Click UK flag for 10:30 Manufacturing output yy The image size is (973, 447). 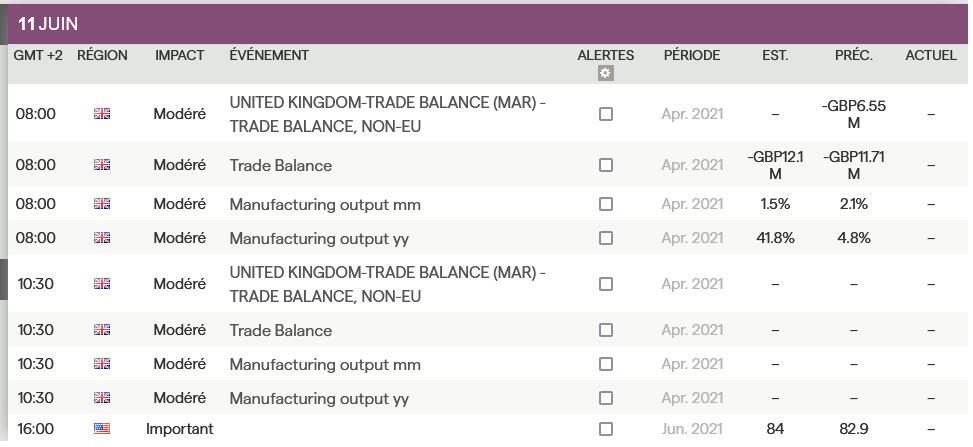pyautogui.click(x=102, y=398)
